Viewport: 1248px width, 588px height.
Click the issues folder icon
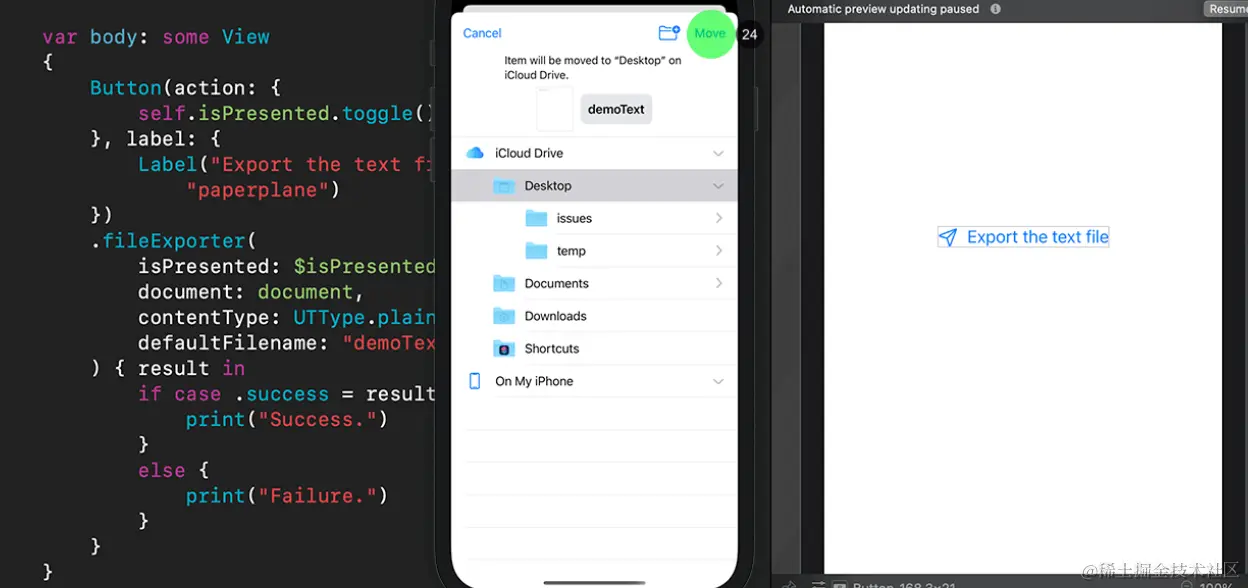click(x=536, y=218)
